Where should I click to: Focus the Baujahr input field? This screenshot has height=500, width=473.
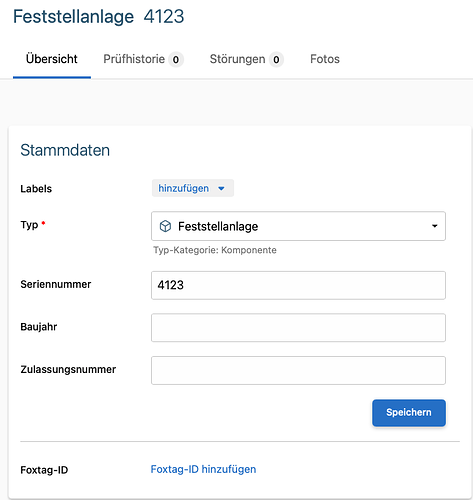pos(298,328)
